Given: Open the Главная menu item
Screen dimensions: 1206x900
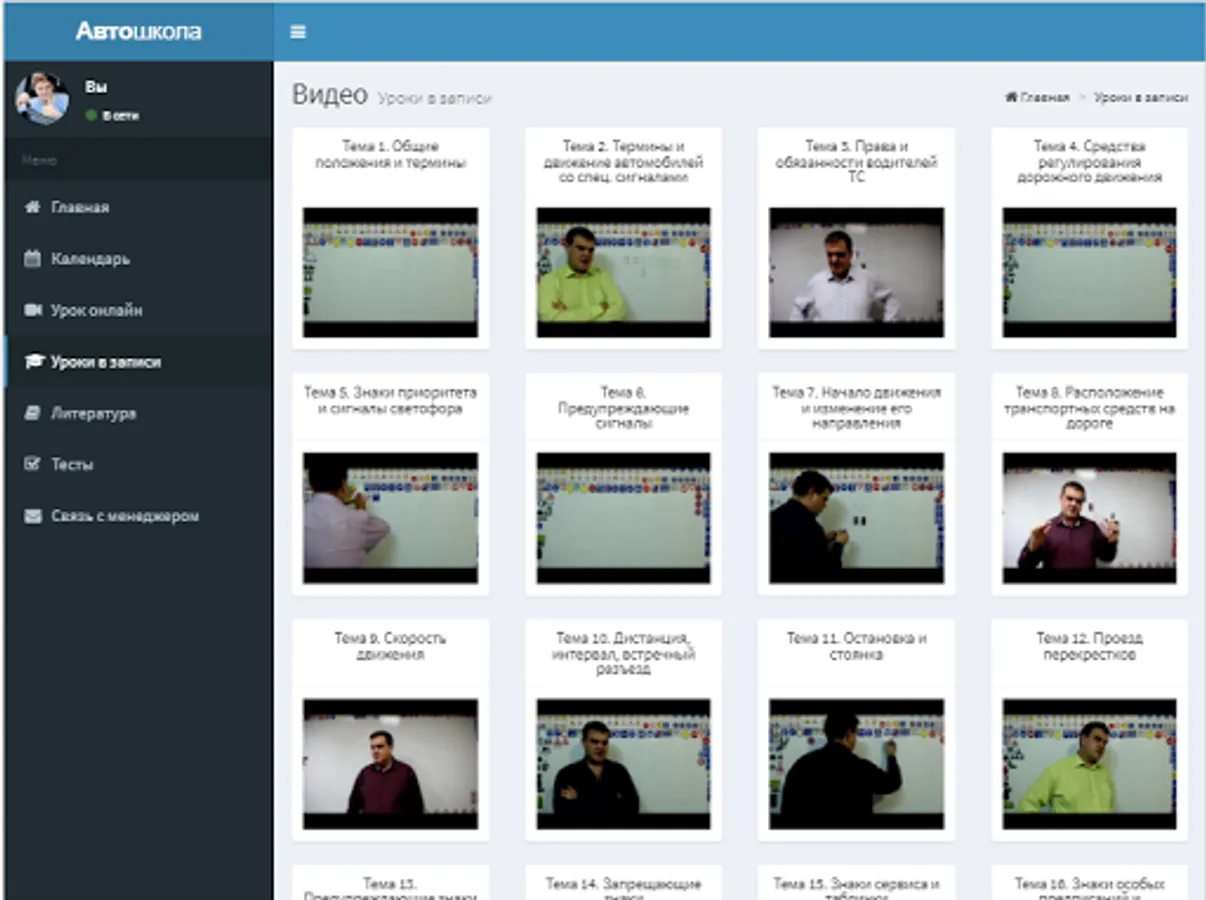Looking at the screenshot, I should (137, 207).
